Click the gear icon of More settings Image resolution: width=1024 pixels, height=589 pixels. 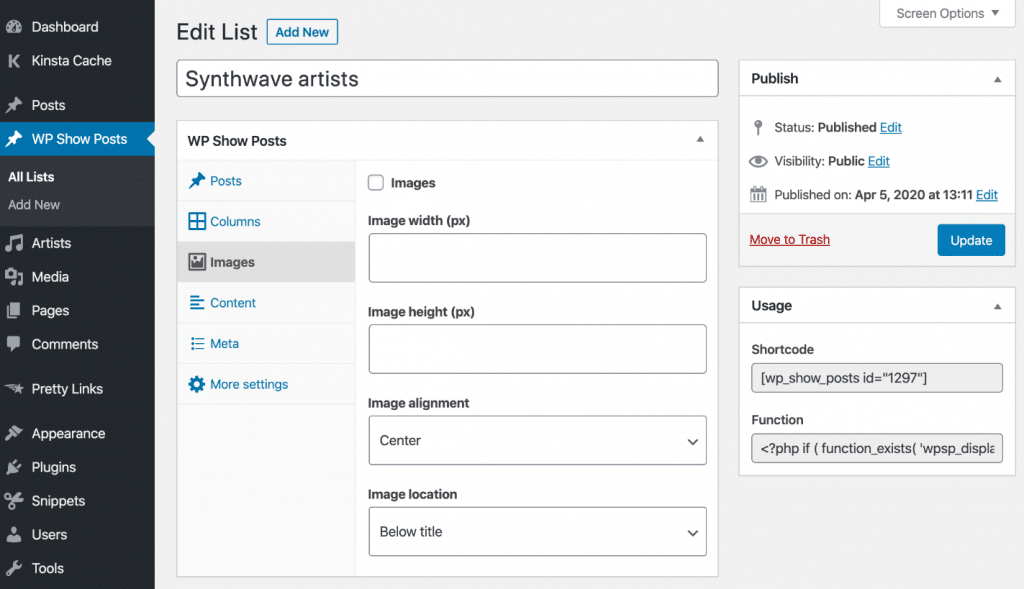pos(197,384)
